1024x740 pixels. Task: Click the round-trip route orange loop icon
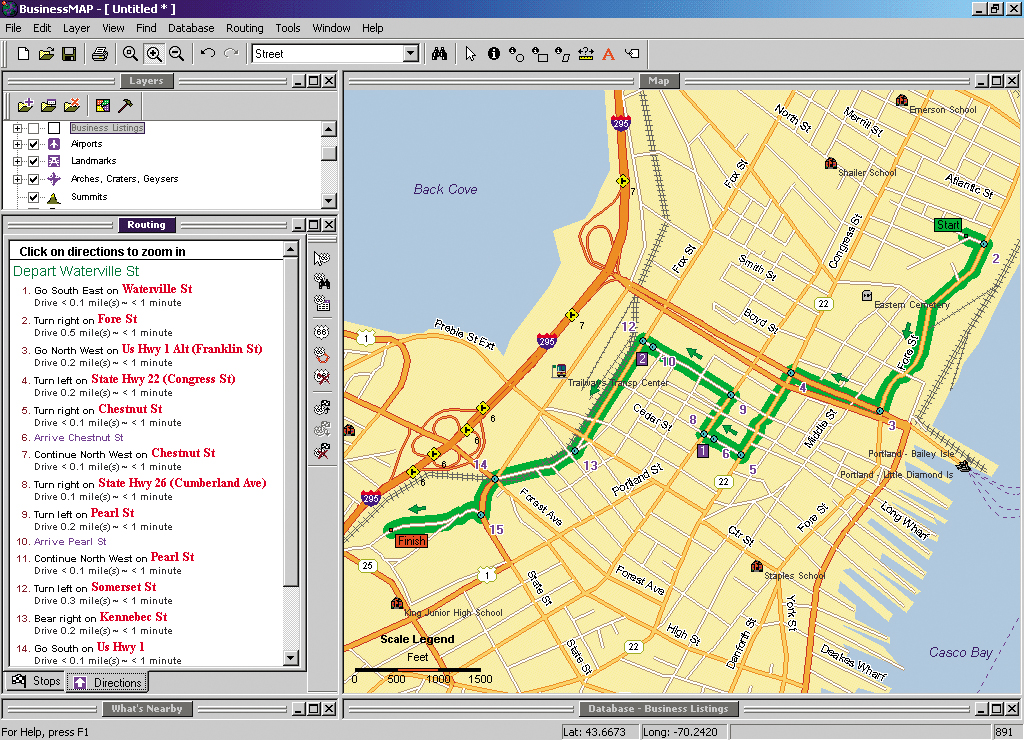(321, 355)
